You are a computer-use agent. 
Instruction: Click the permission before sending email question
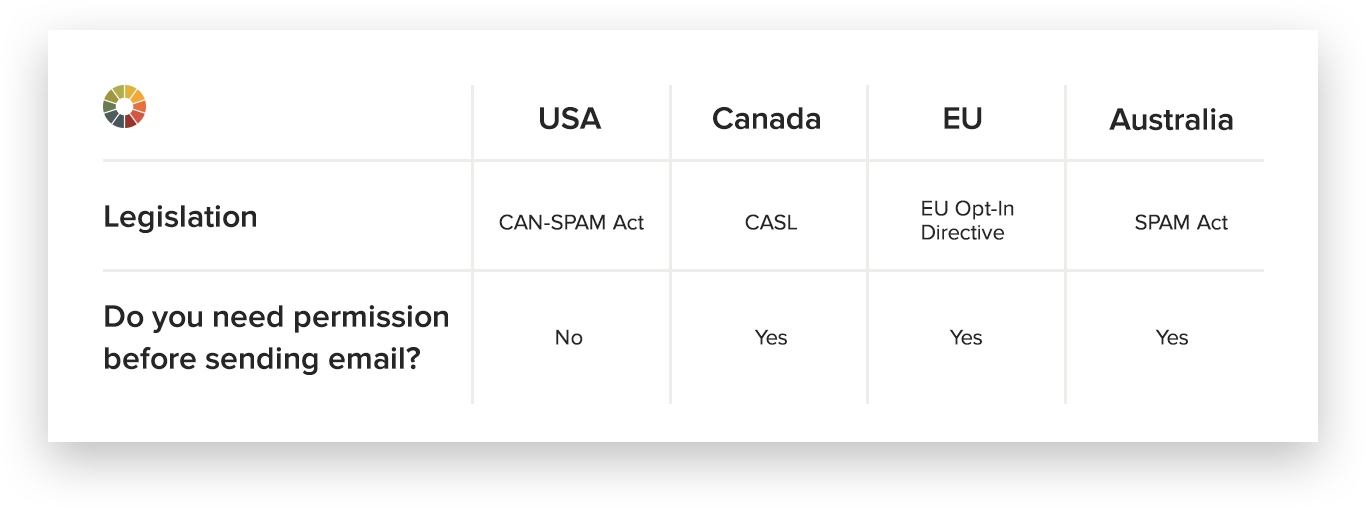(x=276, y=337)
